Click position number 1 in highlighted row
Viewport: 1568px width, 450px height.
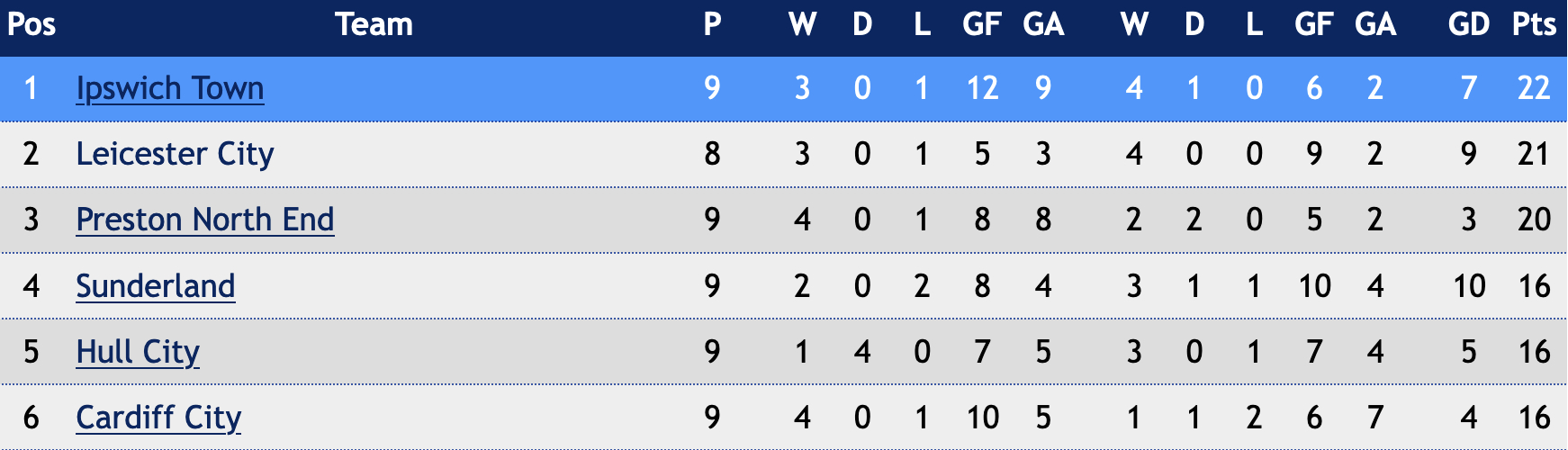pyautogui.click(x=32, y=88)
